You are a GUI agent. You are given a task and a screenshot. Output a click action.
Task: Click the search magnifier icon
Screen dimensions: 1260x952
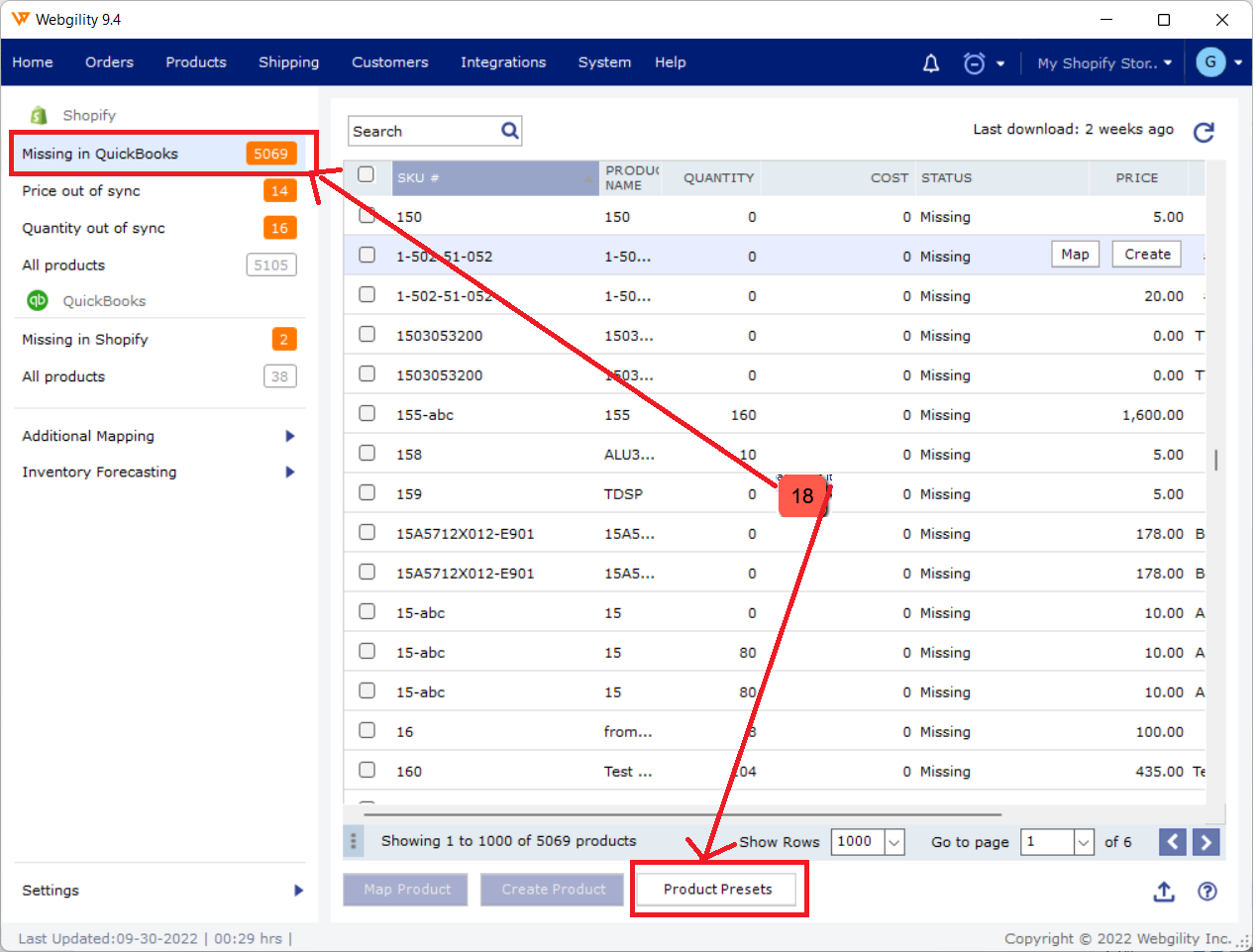coord(509,131)
